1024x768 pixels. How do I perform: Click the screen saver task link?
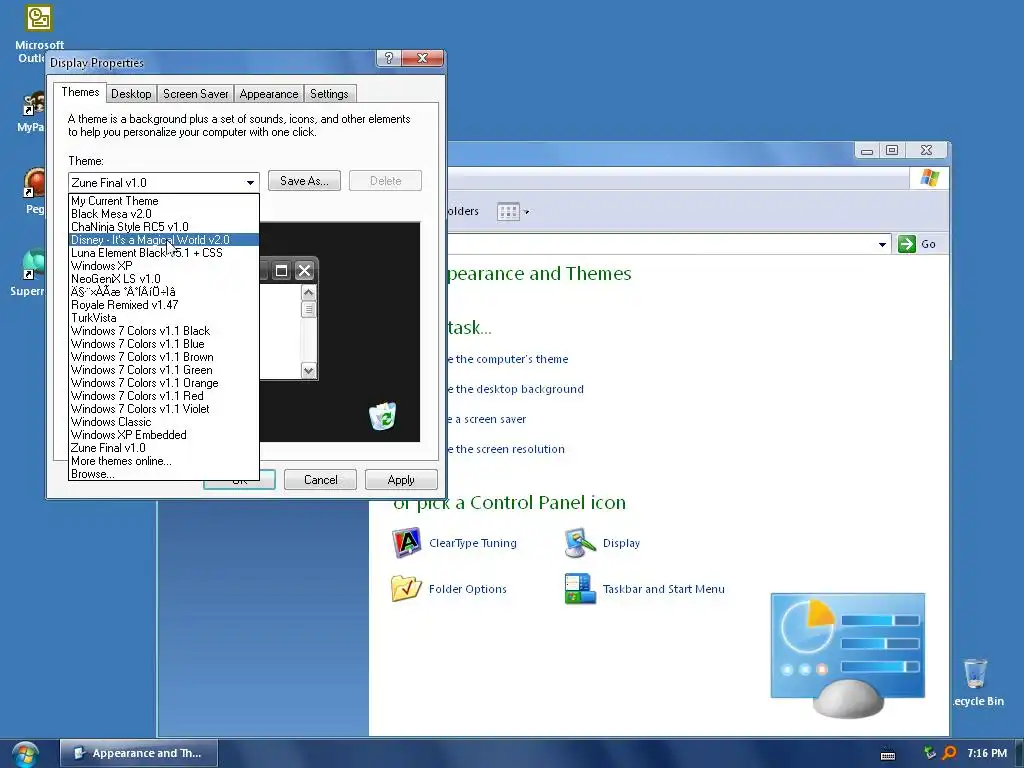487,419
